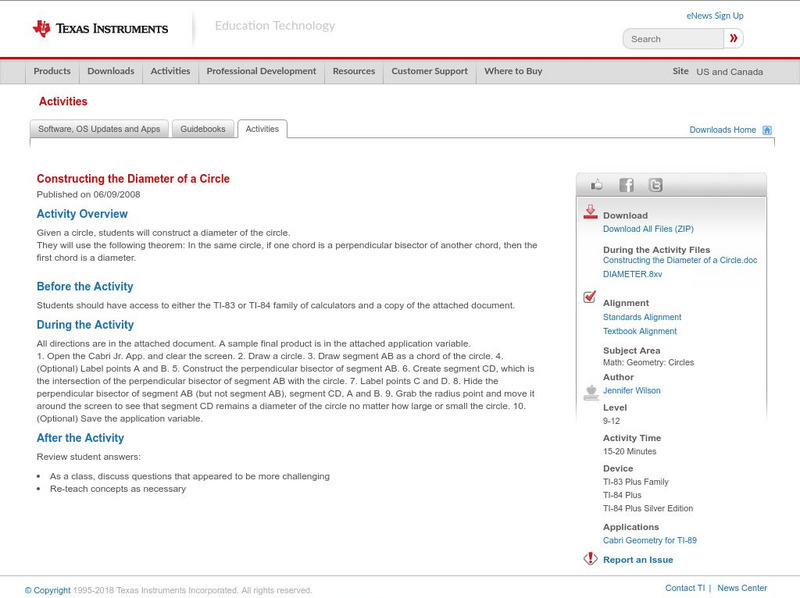Download the DIAMETER.8xv file

[x=633, y=274]
